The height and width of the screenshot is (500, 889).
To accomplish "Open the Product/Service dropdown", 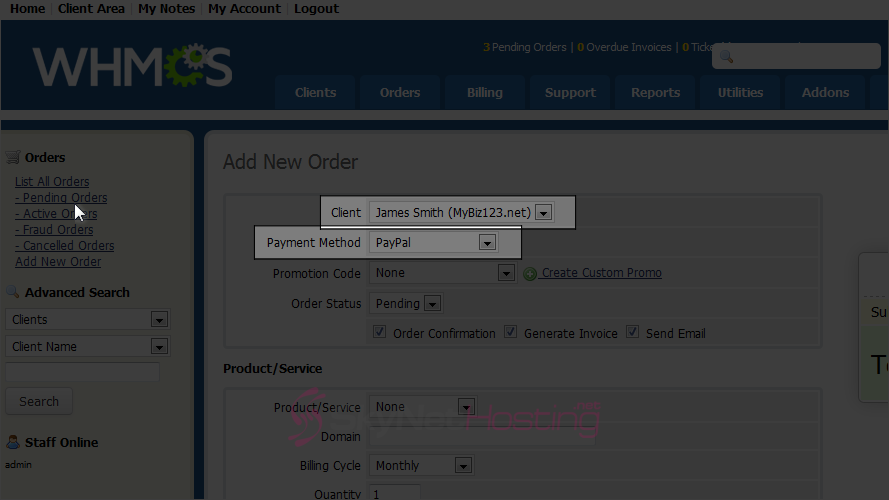I will coord(422,407).
